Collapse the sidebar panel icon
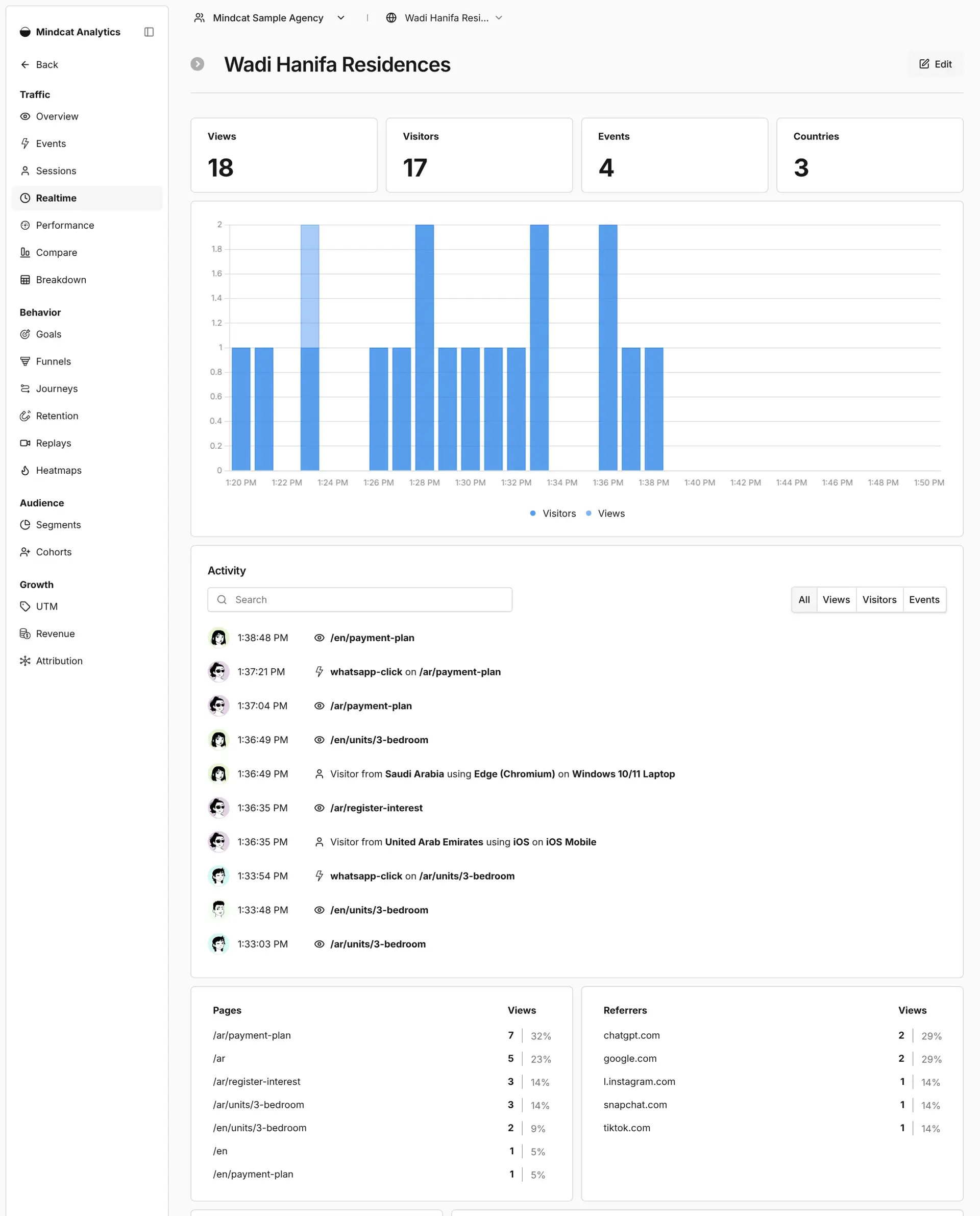This screenshot has height=1216, width=980. click(x=149, y=32)
